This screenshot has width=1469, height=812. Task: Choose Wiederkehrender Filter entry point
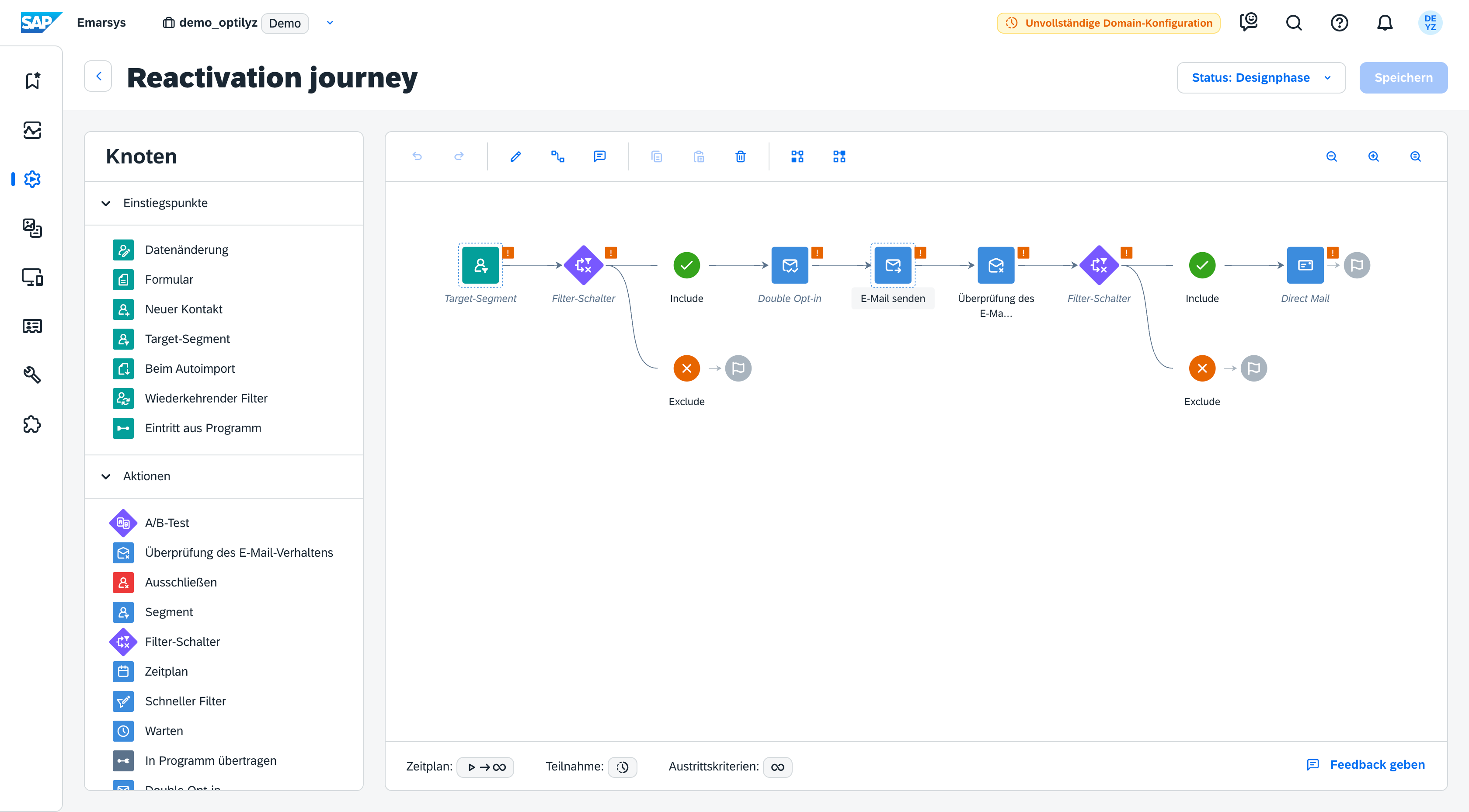pos(206,399)
